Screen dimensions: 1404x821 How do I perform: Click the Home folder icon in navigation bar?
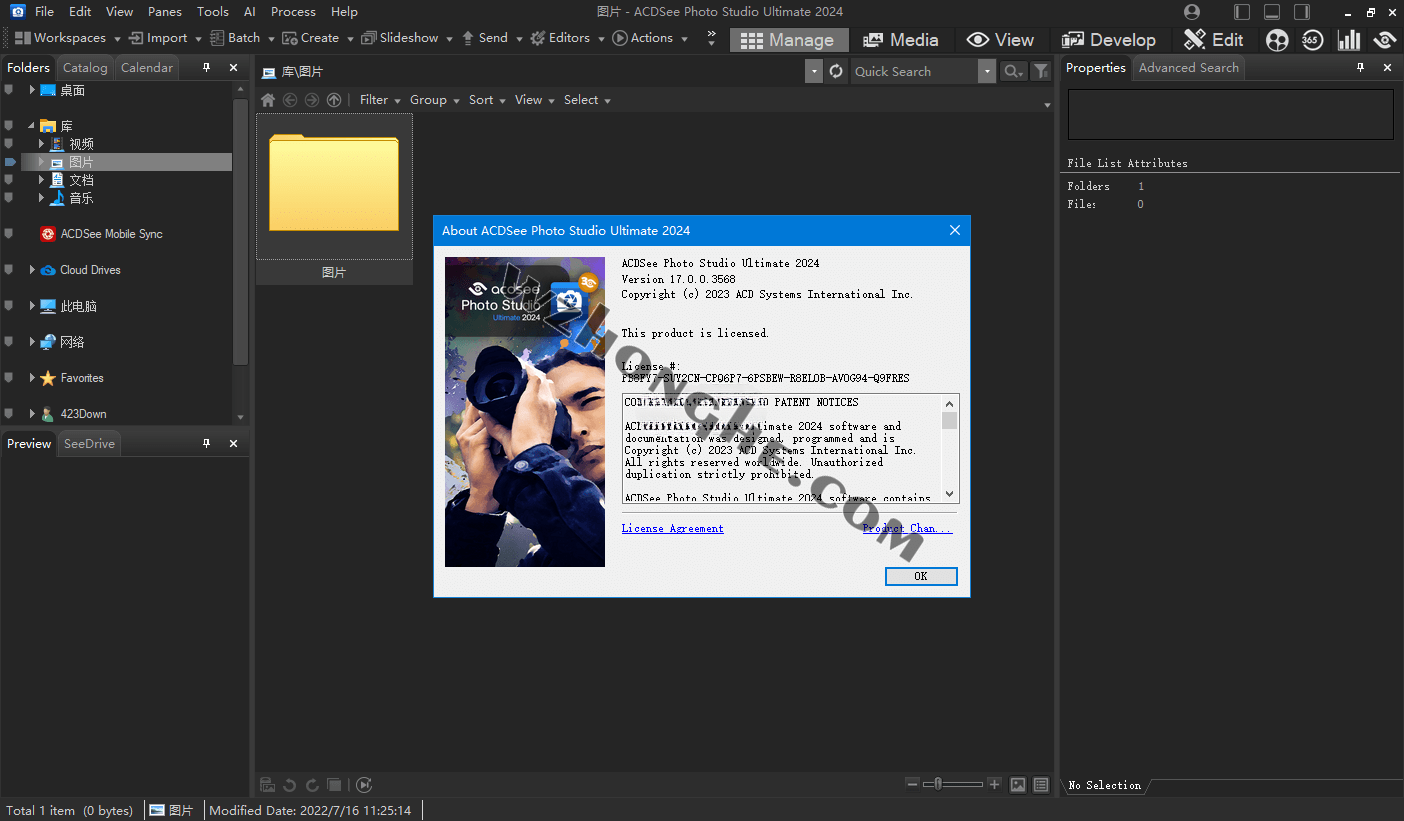point(268,100)
